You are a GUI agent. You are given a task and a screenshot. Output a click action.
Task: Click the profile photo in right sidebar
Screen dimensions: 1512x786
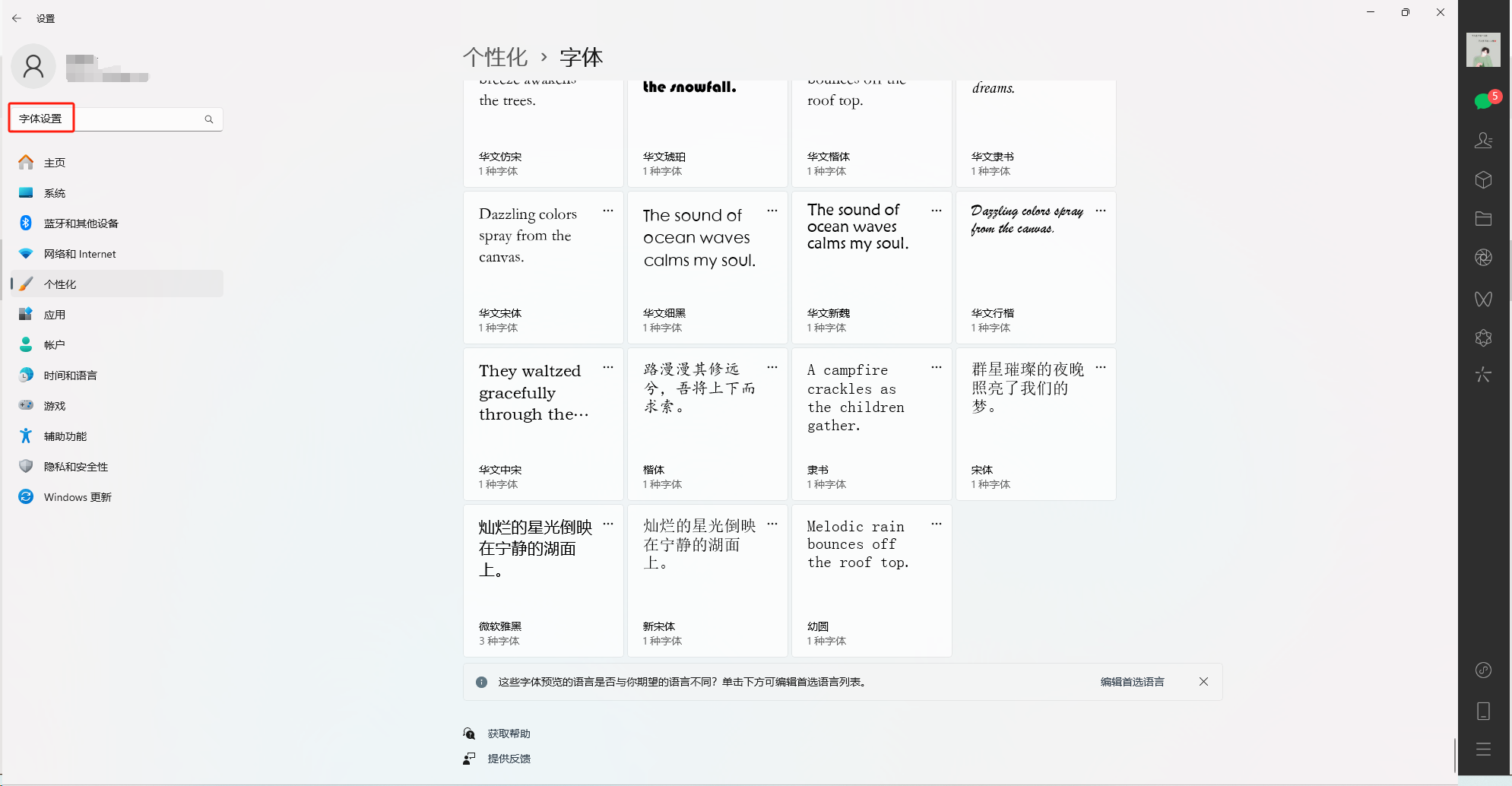pos(1483,49)
